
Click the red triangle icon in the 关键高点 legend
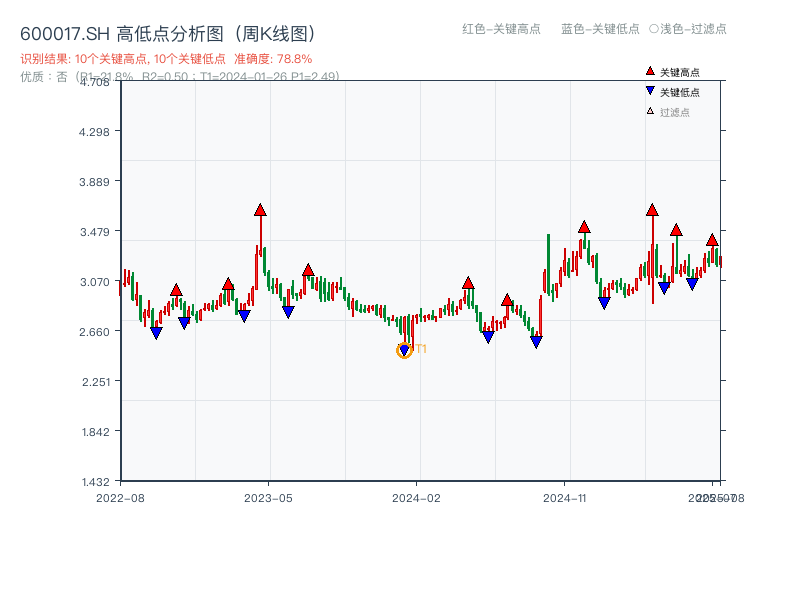[650, 71]
